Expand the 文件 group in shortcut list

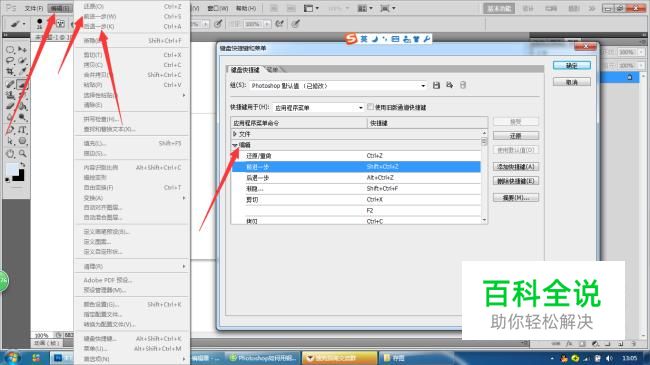pyautogui.click(x=235, y=134)
